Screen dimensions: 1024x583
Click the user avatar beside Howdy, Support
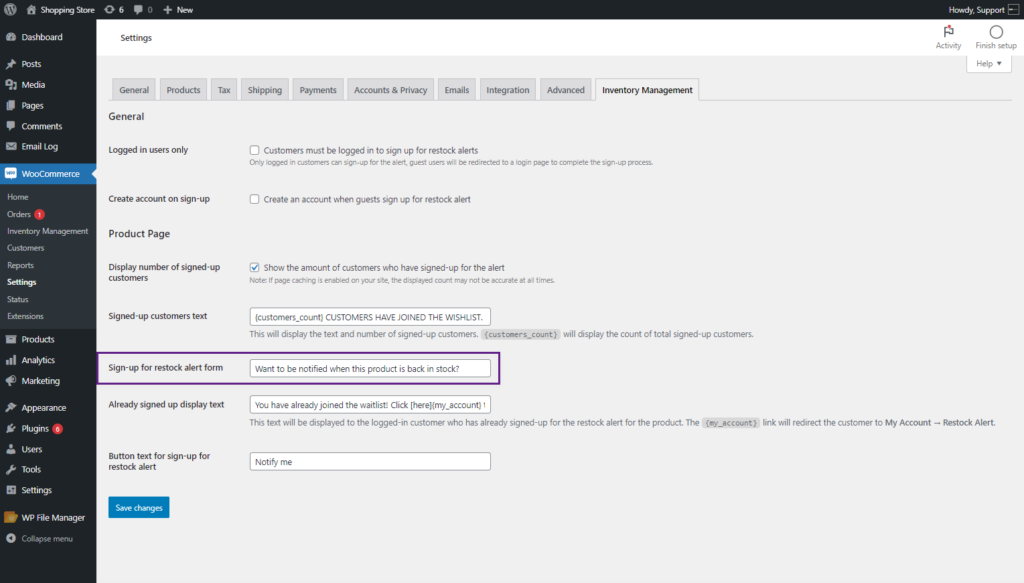(x=1014, y=9)
